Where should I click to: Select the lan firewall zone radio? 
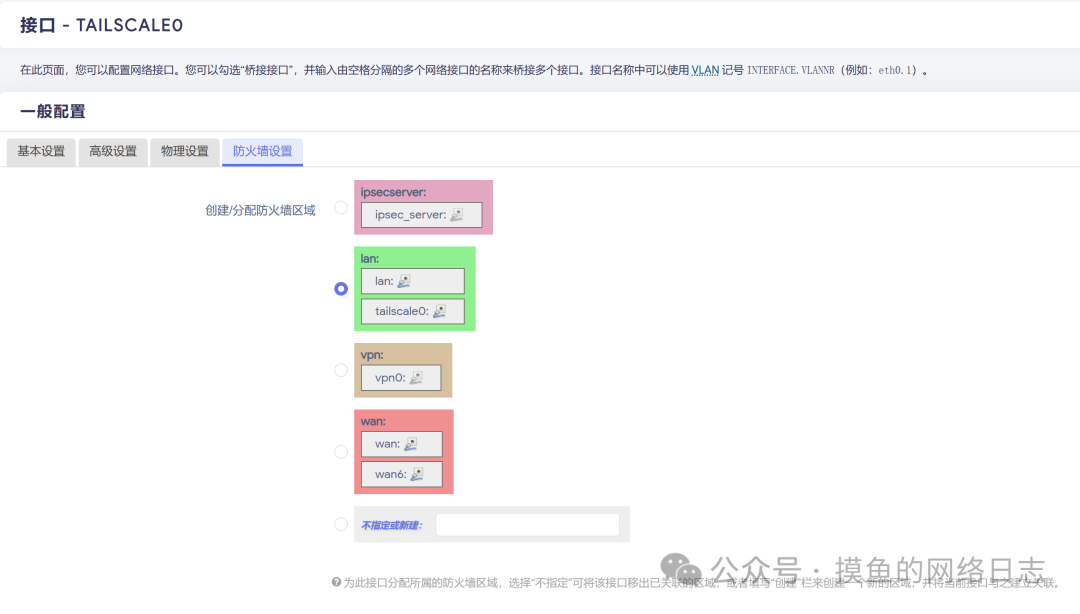pos(341,289)
